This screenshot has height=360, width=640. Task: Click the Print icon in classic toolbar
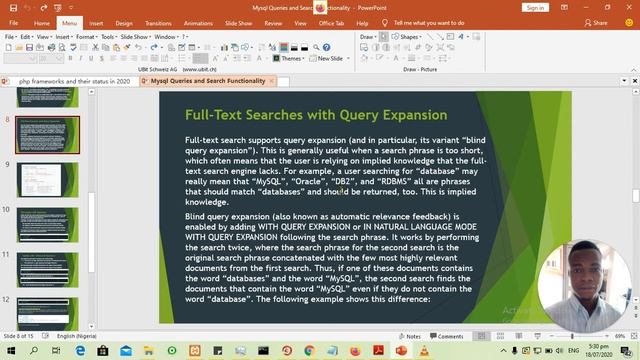[x=51, y=47]
